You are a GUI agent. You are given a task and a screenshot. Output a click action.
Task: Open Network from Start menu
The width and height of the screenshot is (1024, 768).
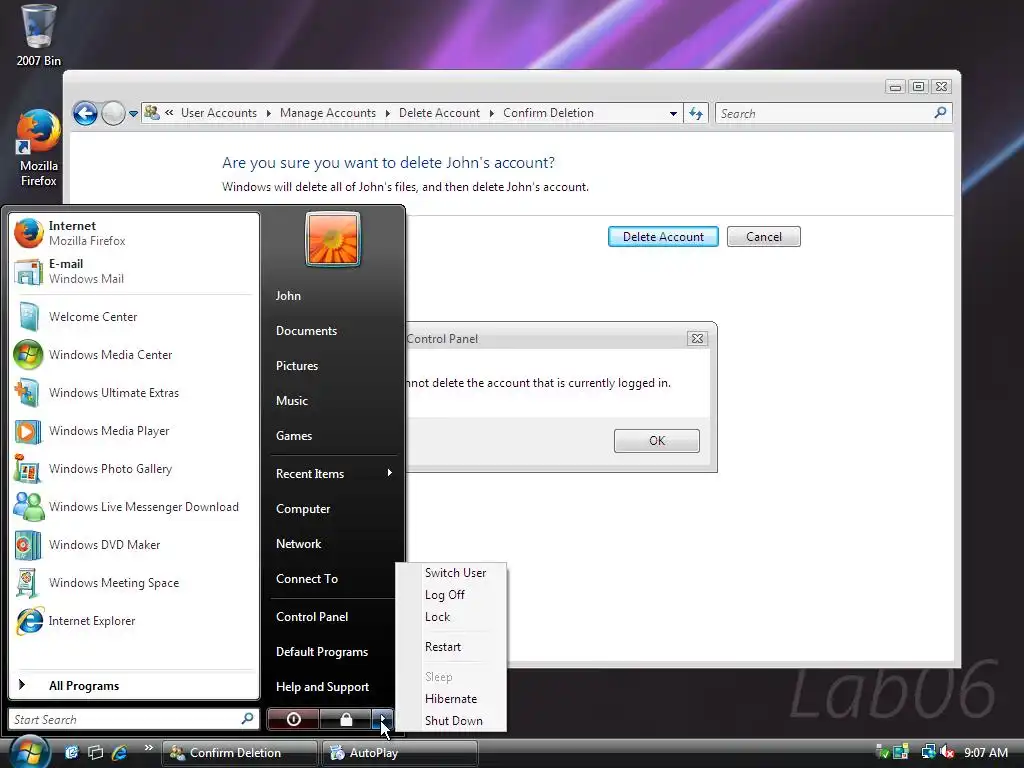[x=334, y=543]
